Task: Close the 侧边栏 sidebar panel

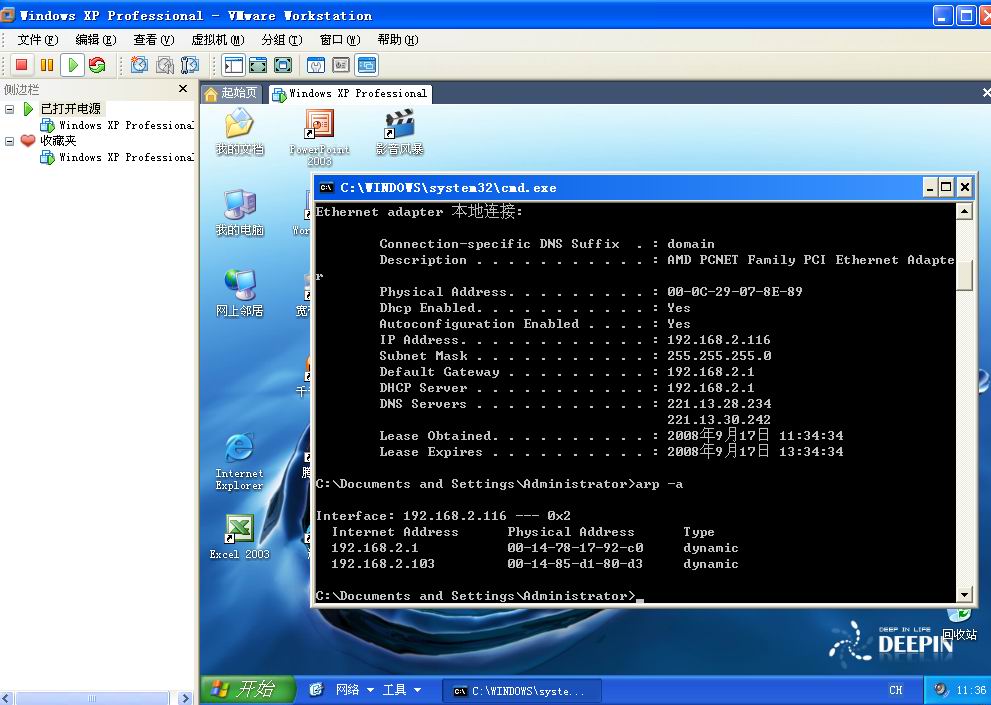Action: tap(183, 89)
